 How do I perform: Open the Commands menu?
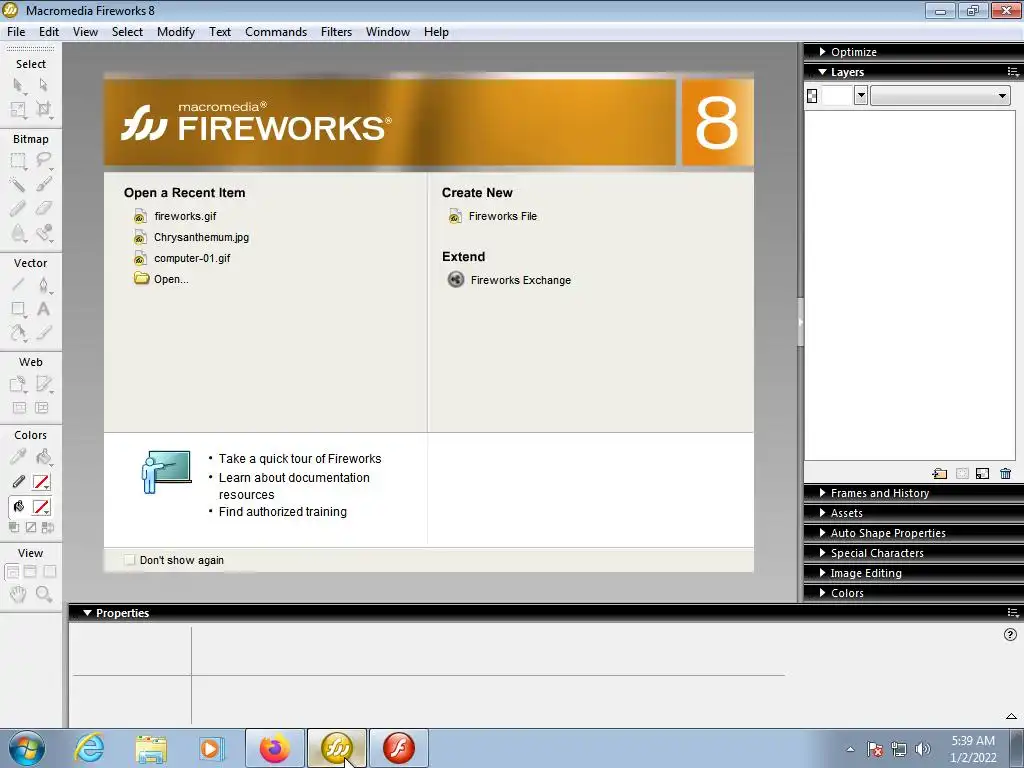click(x=276, y=32)
